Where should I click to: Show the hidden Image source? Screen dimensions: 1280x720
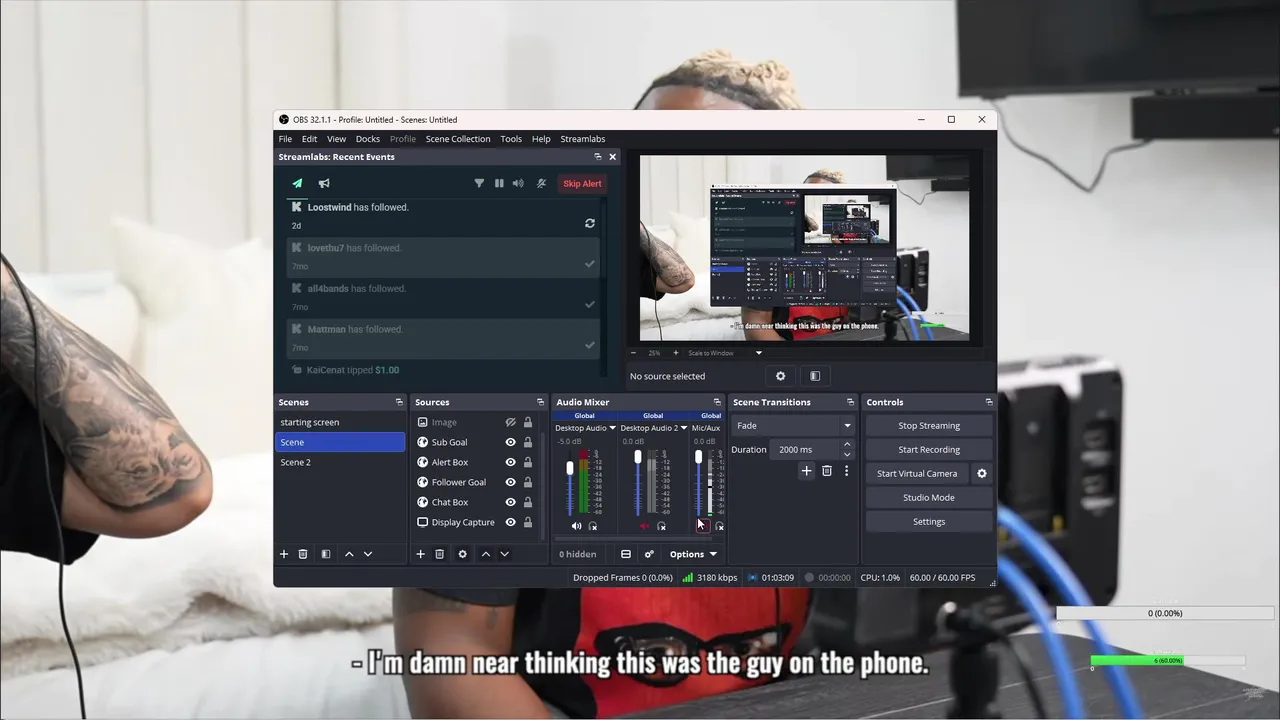point(511,422)
